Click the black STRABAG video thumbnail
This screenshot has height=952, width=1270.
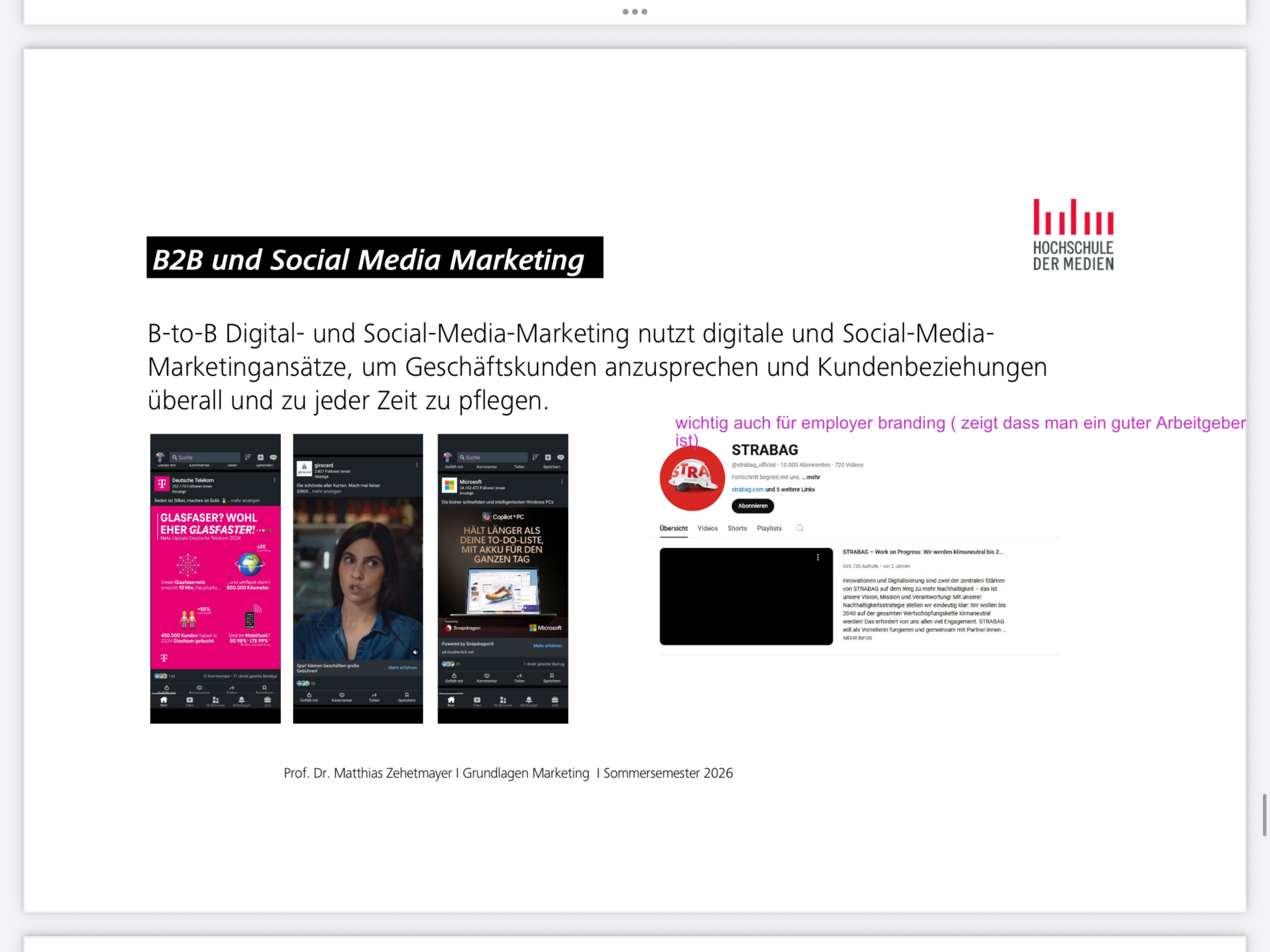pos(746,596)
